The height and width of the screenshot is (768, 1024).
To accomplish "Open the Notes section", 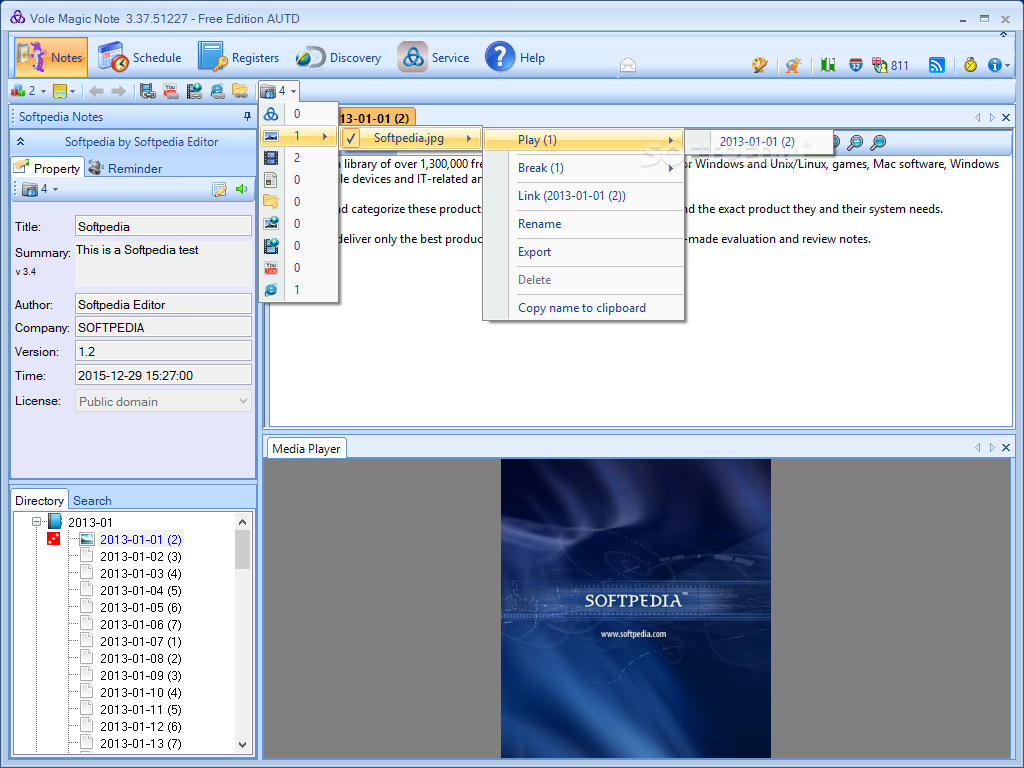I will point(51,57).
